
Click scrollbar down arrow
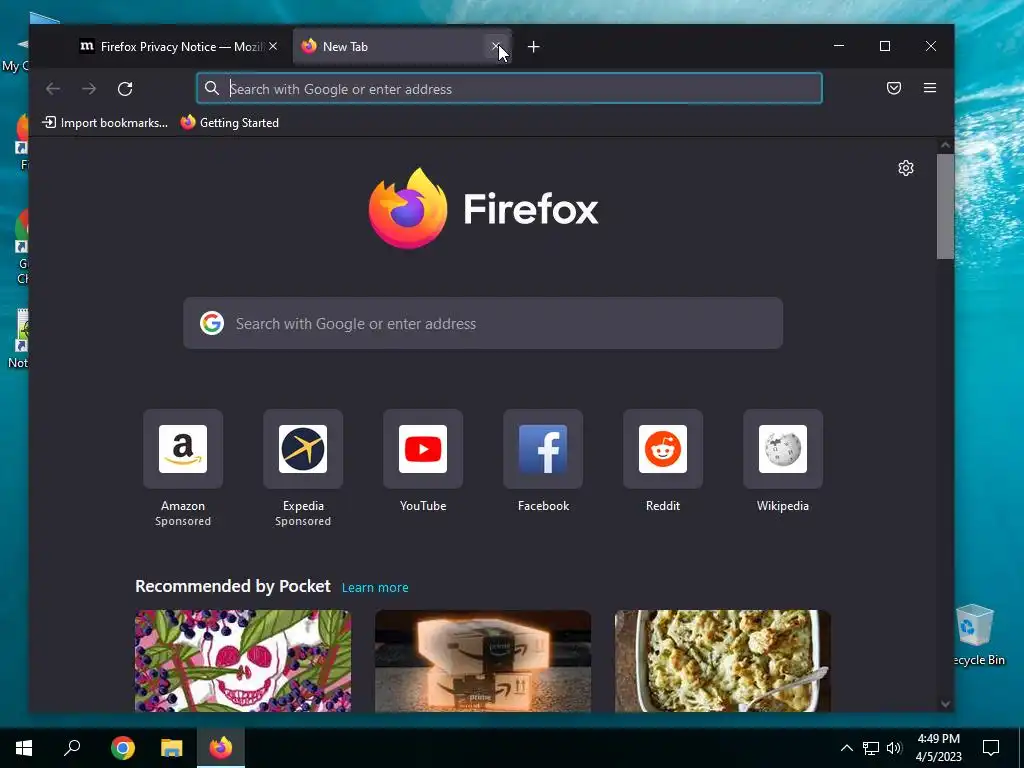(945, 704)
